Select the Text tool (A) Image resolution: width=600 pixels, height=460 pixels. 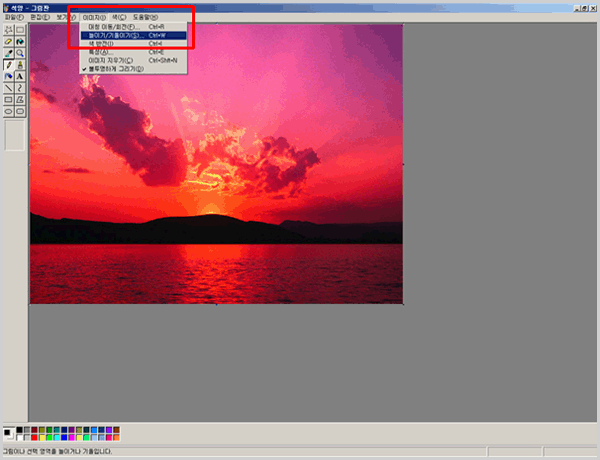[x=20, y=77]
